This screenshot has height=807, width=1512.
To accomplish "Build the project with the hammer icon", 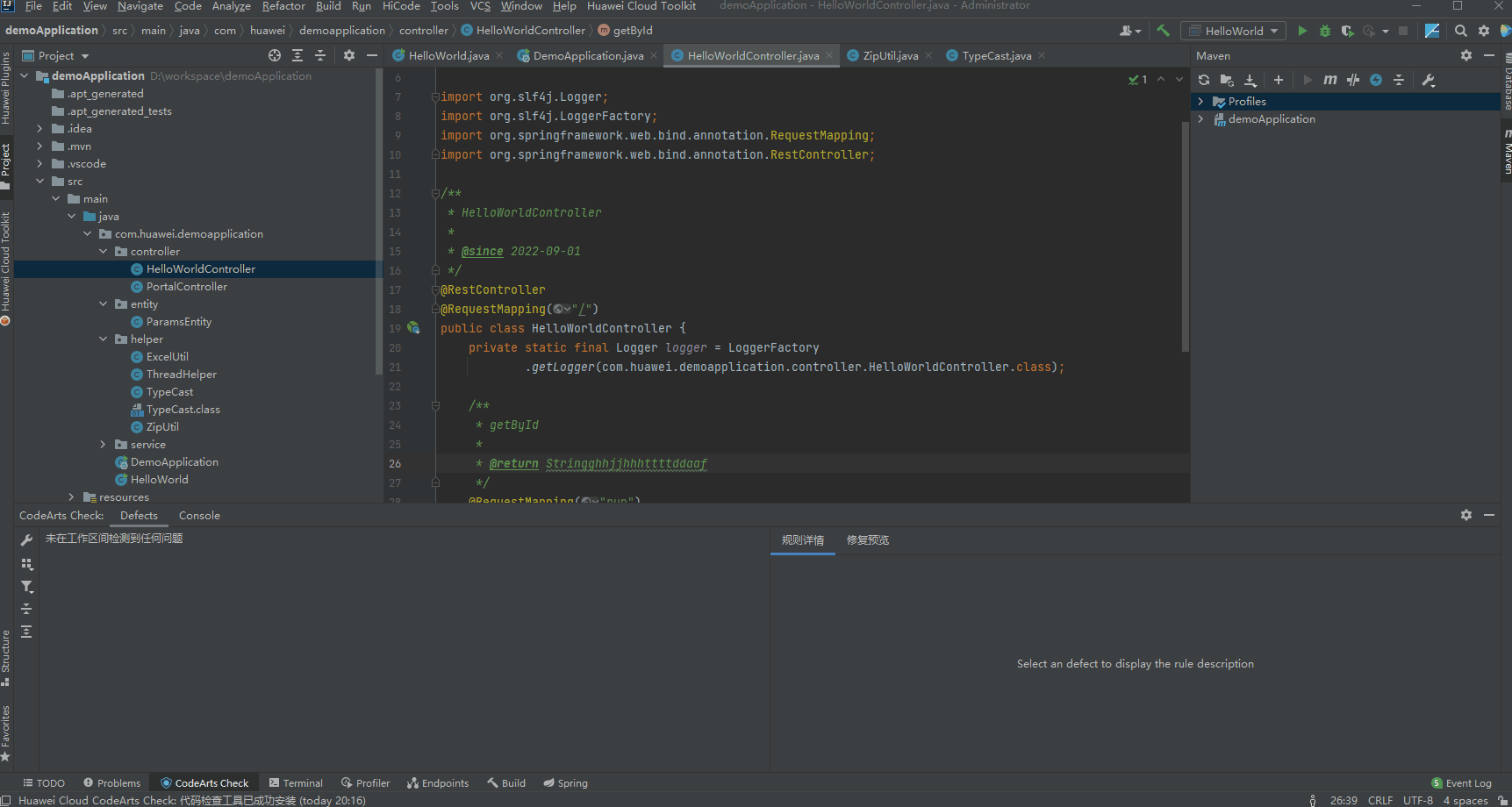I will tap(1163, 31).
